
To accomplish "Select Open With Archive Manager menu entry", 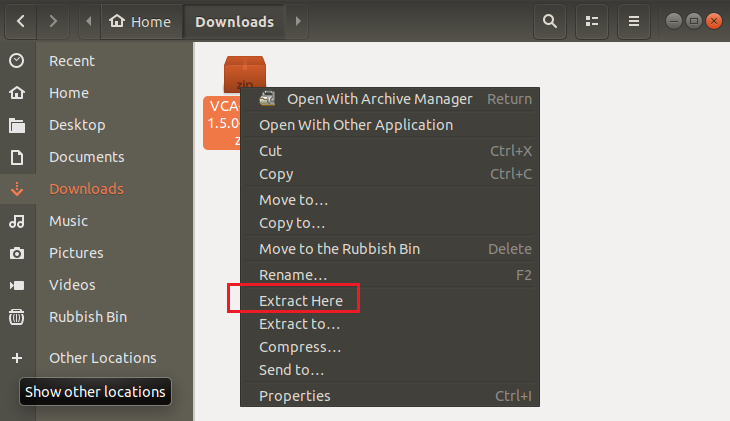I will 378,99.
